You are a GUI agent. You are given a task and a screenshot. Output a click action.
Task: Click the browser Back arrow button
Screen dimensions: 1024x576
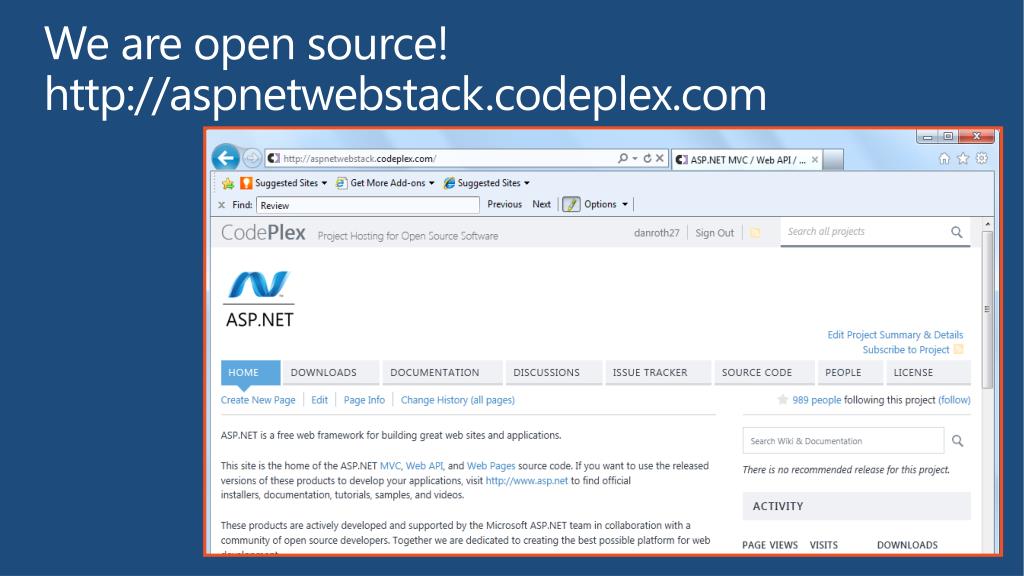[x=225, y=158]
